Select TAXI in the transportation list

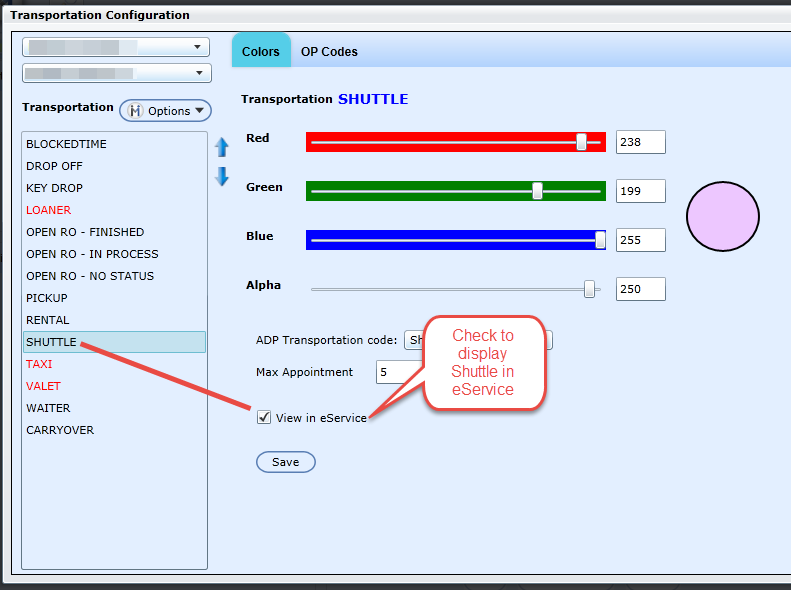(39, 364)
